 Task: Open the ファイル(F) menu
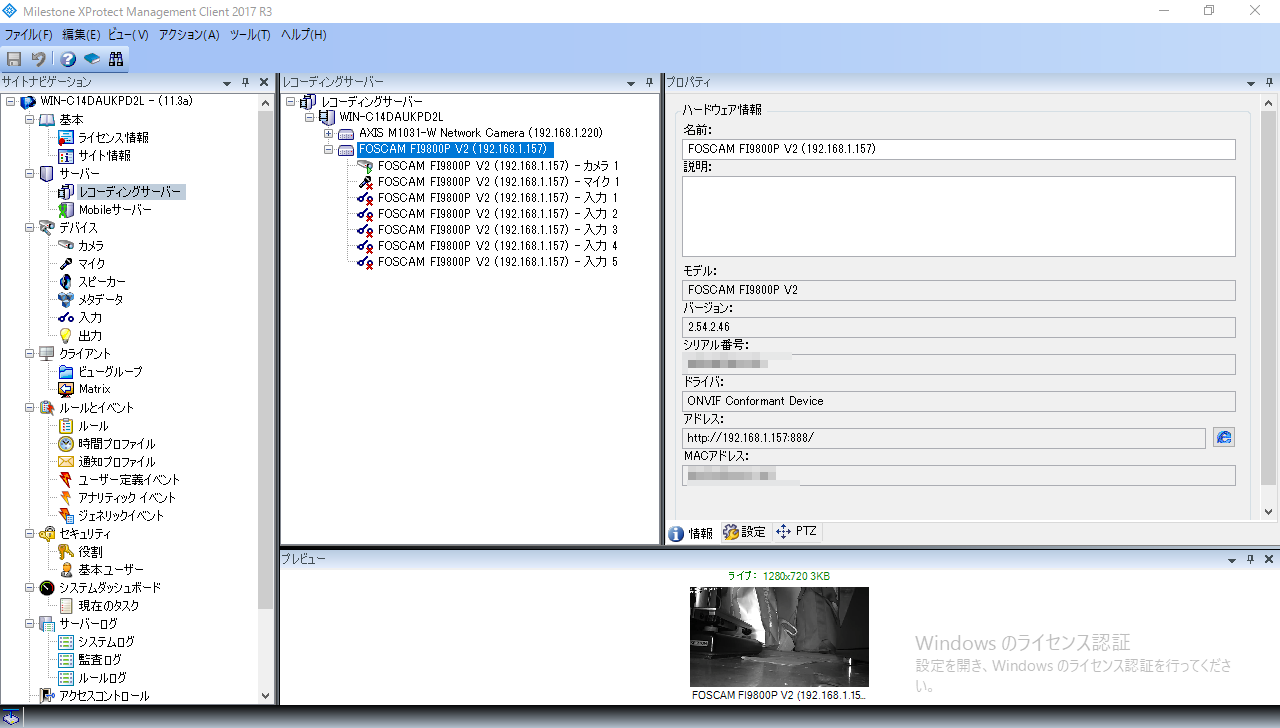tap(29, 35)
